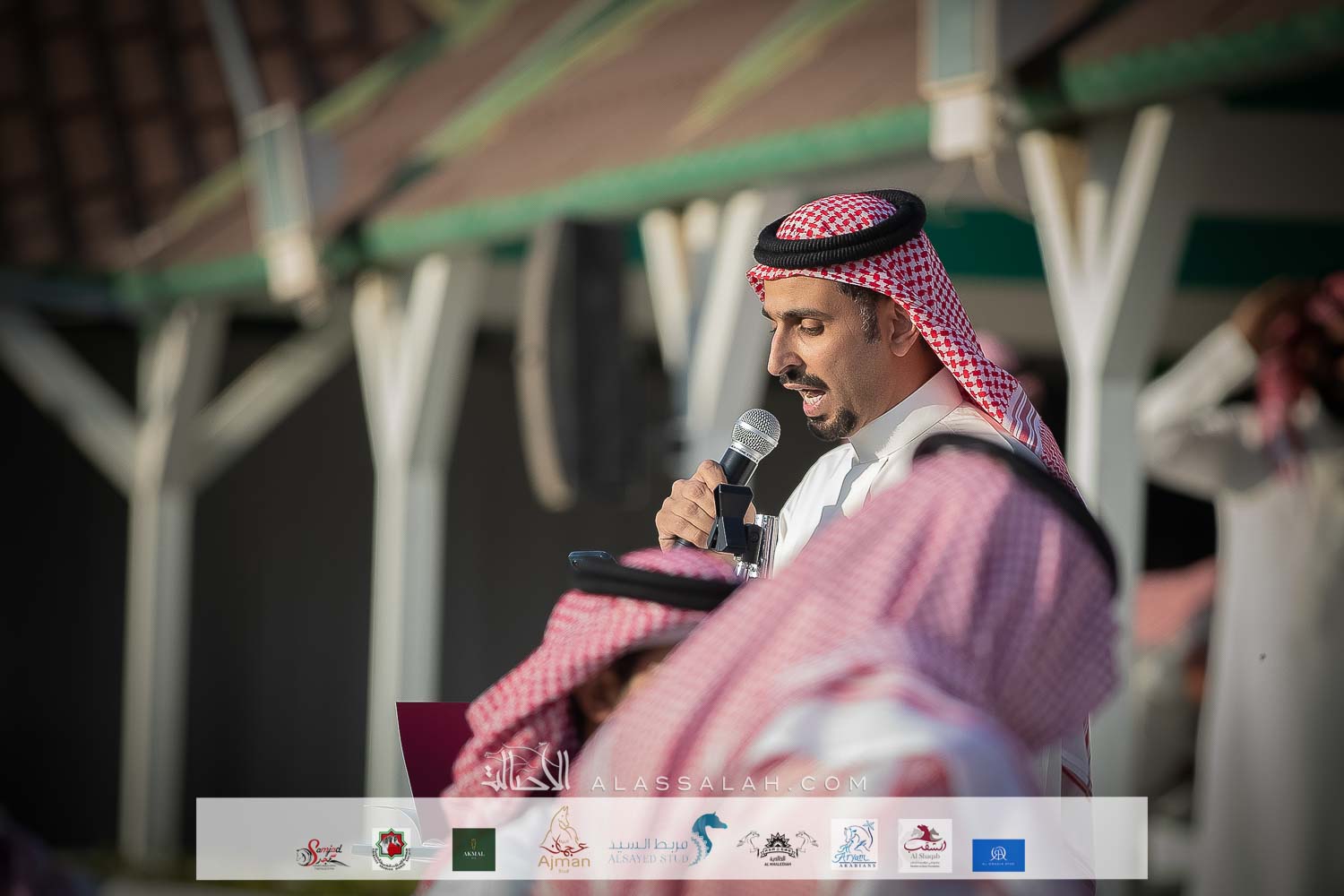Select the Ajman Stud horse logo

[x=564, y=840]
